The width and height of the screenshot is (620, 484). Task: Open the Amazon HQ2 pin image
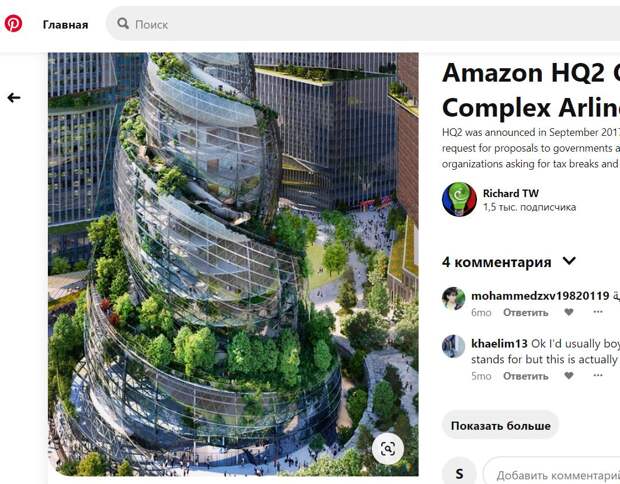pyautogui.click(x=233, y=264)
